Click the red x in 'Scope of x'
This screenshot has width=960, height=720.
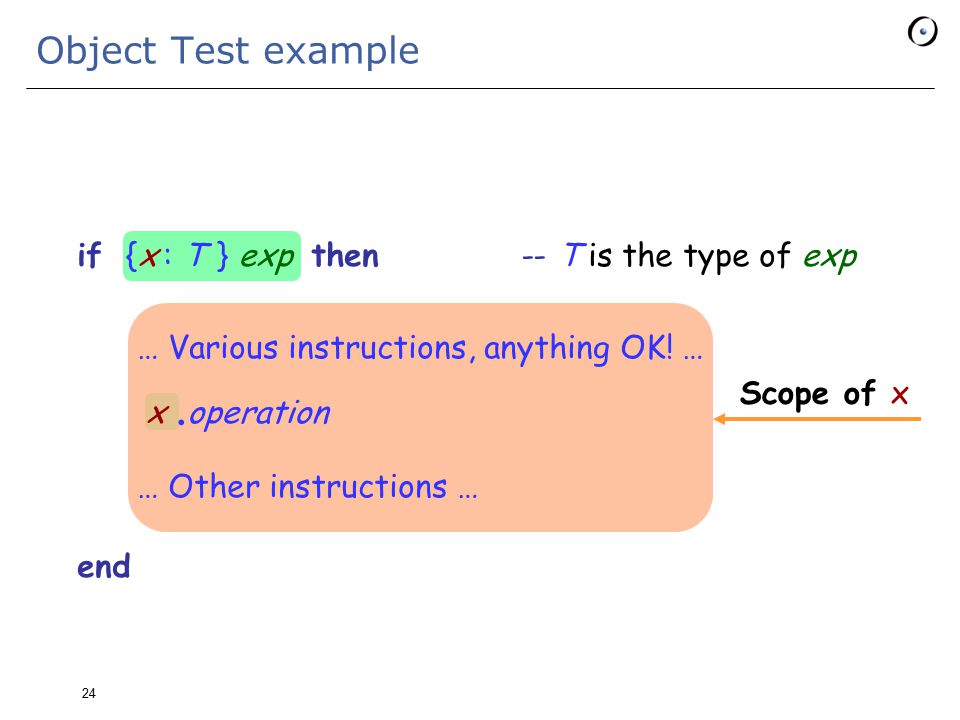[900, 395]
